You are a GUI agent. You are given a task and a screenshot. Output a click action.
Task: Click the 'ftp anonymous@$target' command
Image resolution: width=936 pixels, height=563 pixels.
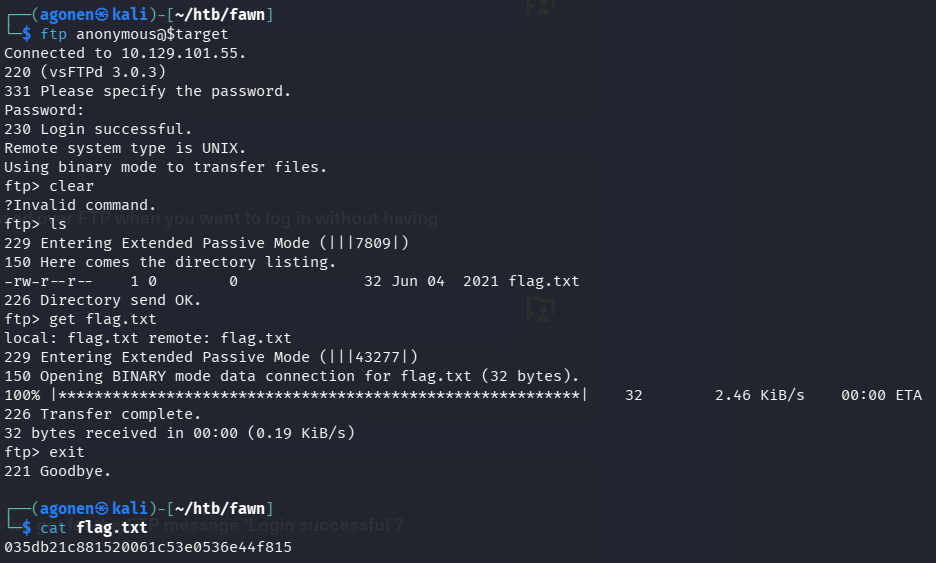point(134,34)
